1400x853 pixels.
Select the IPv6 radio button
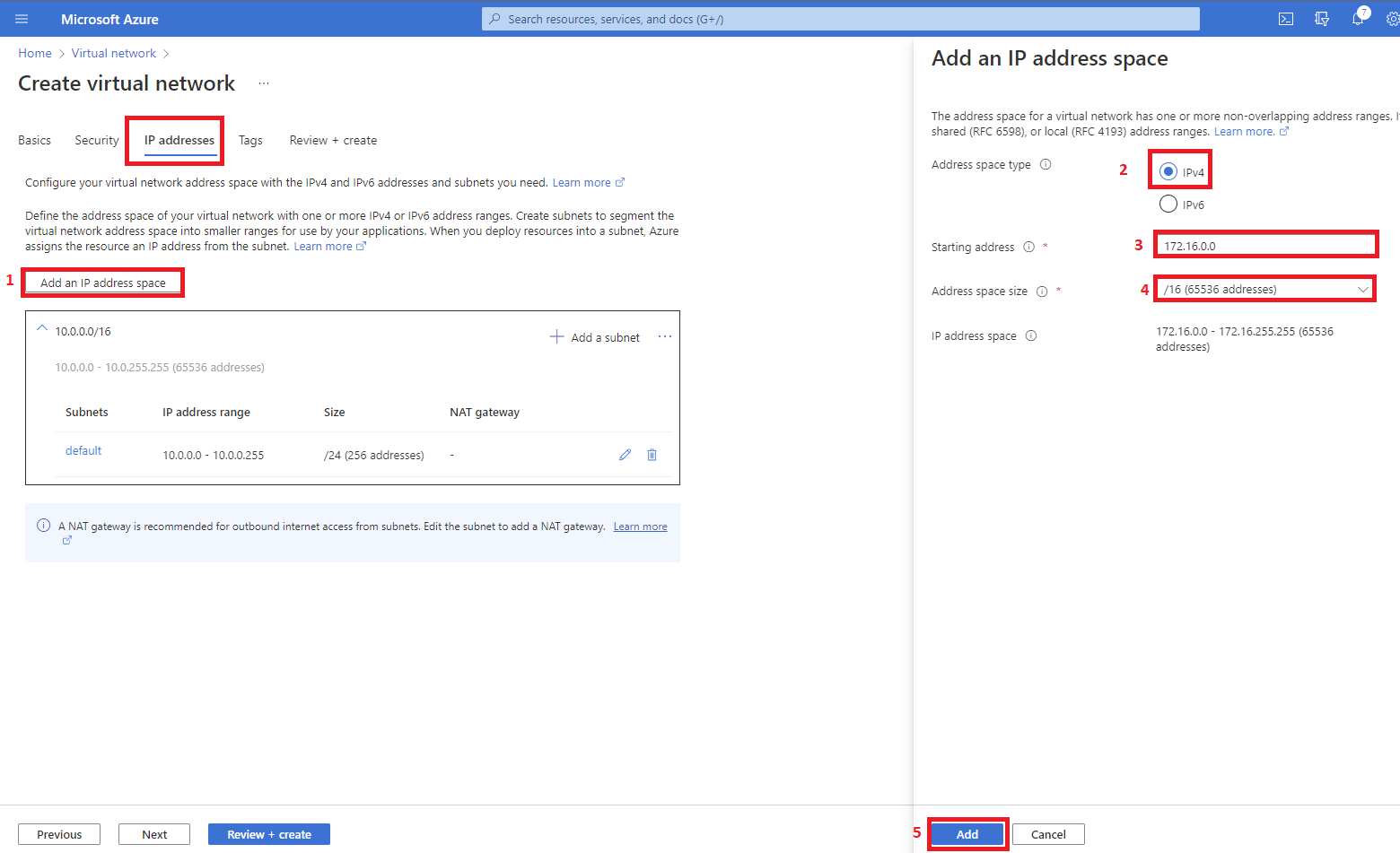1168,205
